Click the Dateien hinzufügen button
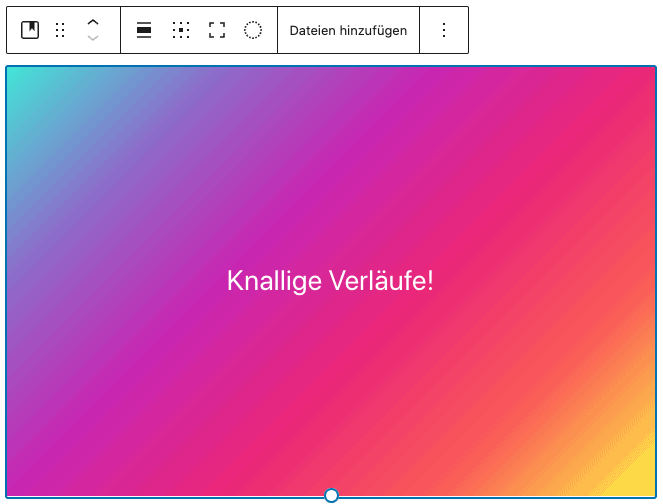Image resolution: width=663 pixels, height=504 pixels. click(348, 30)
